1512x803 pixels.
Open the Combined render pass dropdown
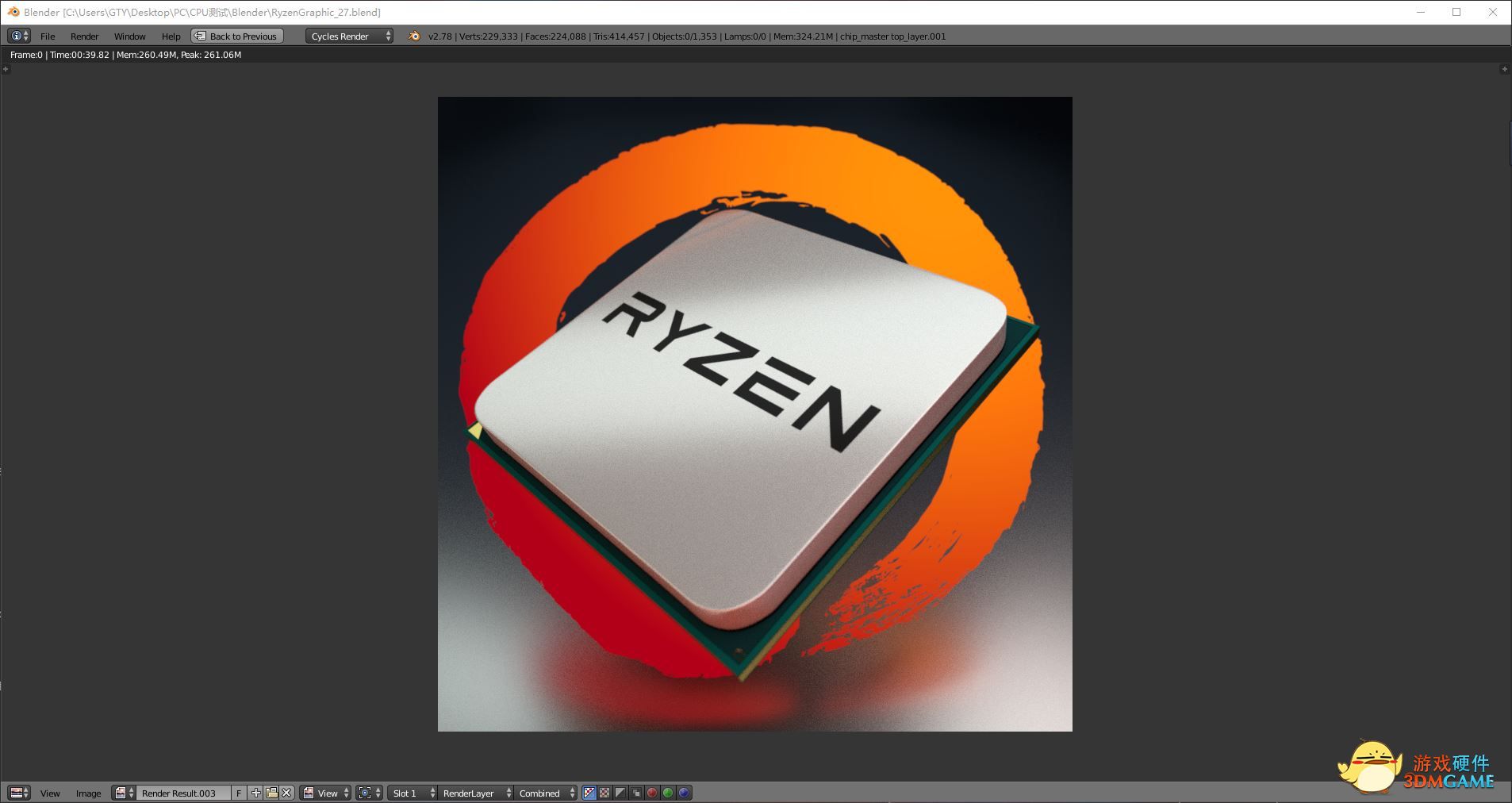tap(546, 793)
